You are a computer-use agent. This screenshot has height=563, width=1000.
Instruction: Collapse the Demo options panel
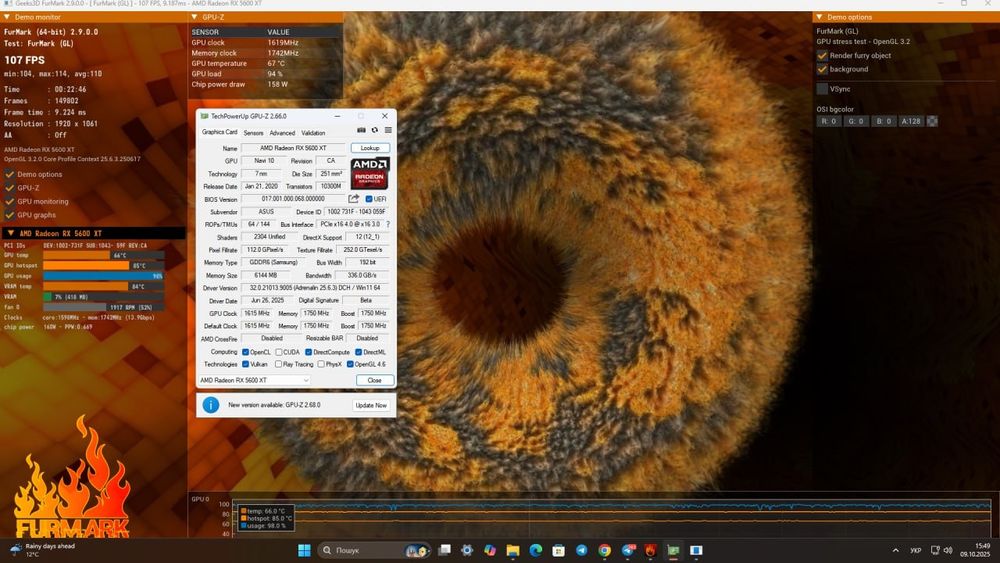820,17
